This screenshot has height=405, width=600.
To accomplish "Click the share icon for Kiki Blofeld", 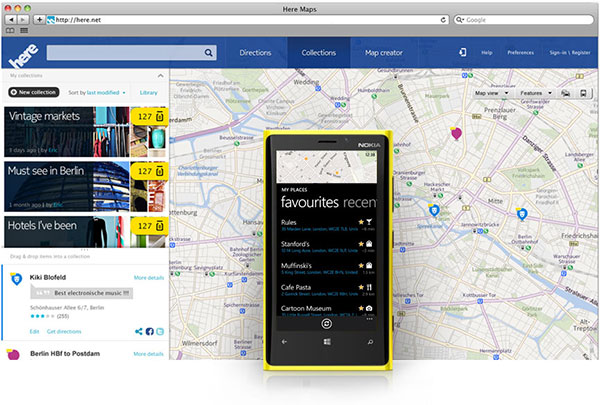I will pos(139,331).
